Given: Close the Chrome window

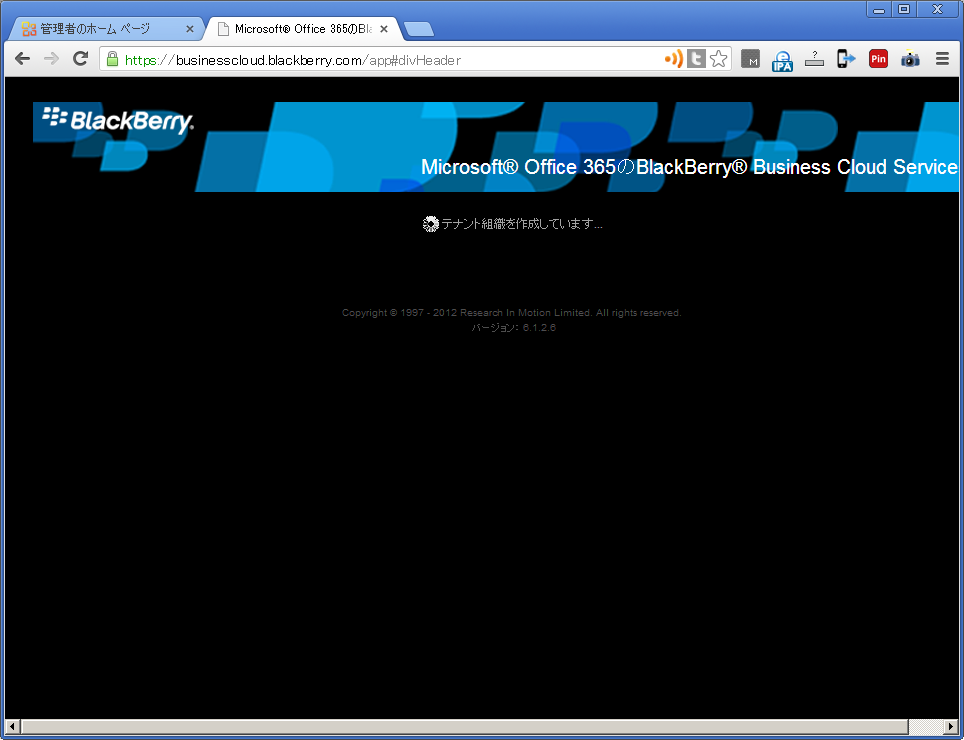Looking at the screenshot, I should pos(938,9).
